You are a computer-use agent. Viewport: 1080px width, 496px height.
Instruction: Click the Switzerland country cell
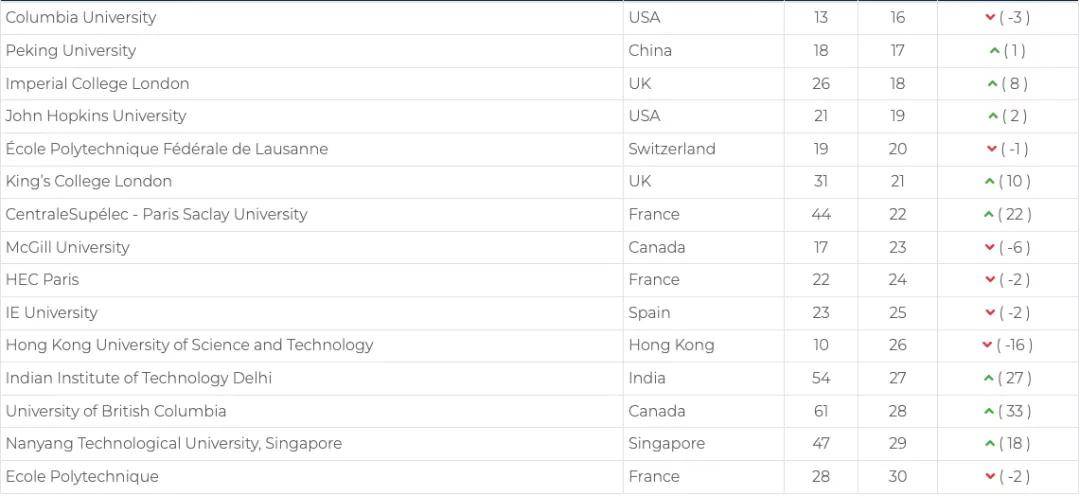pos(672,149)
